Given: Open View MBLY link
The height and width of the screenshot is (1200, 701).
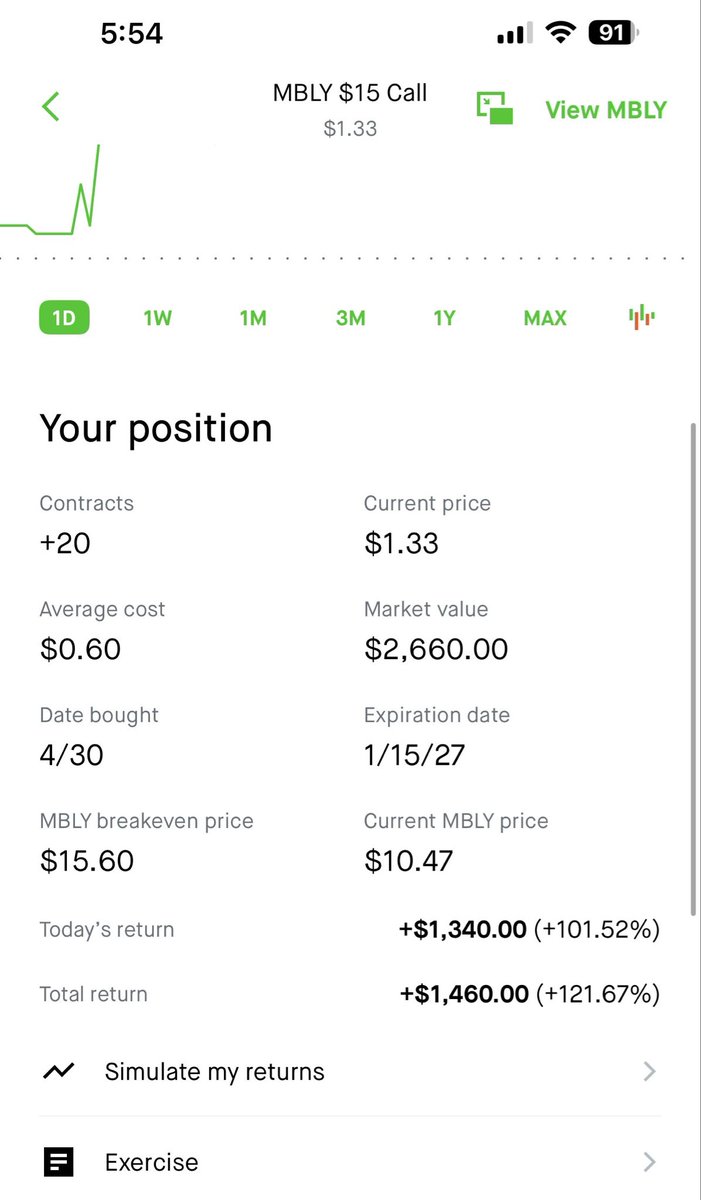Looking at the screenshot, I should [606, 110].
